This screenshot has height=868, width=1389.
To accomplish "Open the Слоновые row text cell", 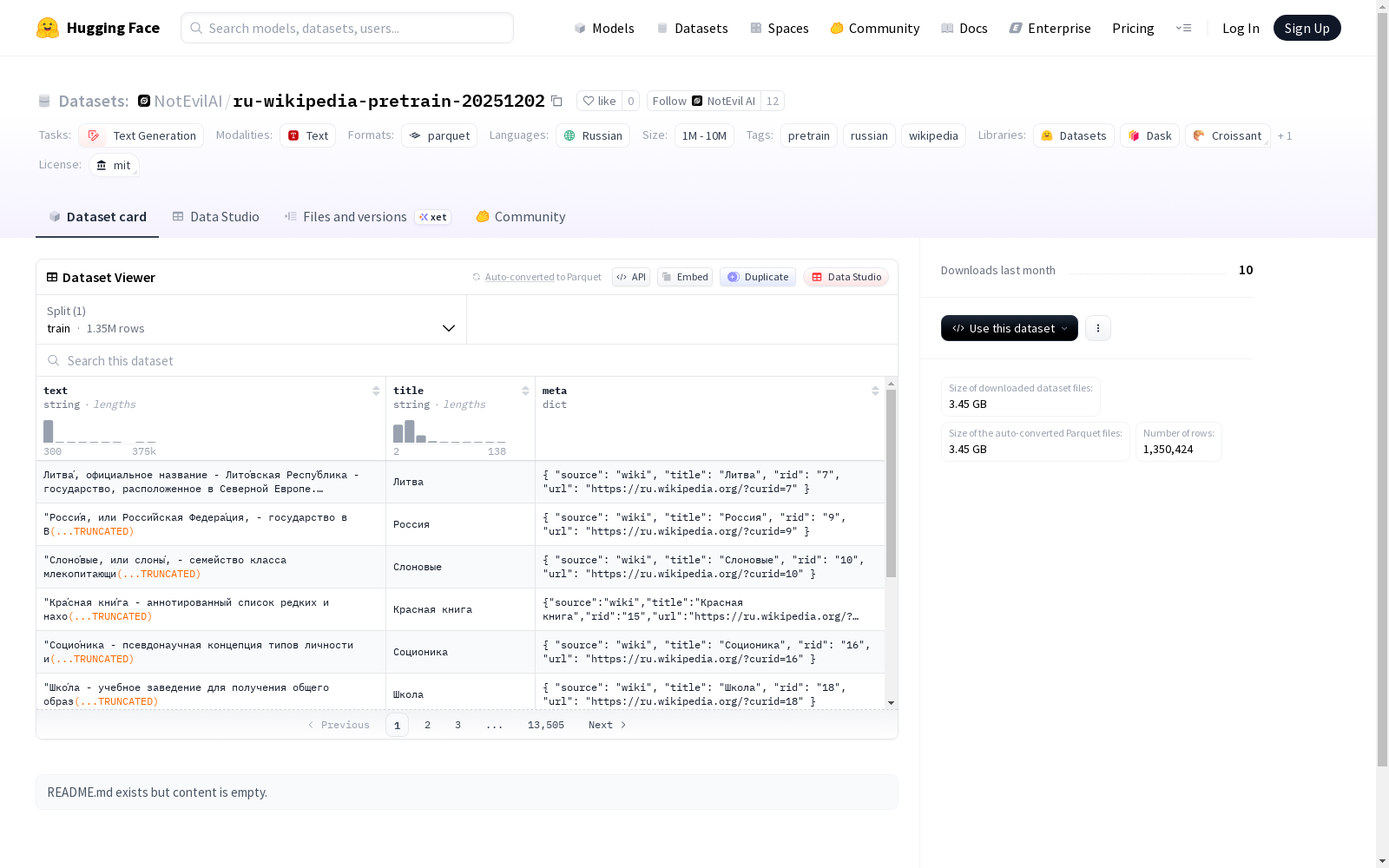I will pyautogui.click(x=211, y=567).
